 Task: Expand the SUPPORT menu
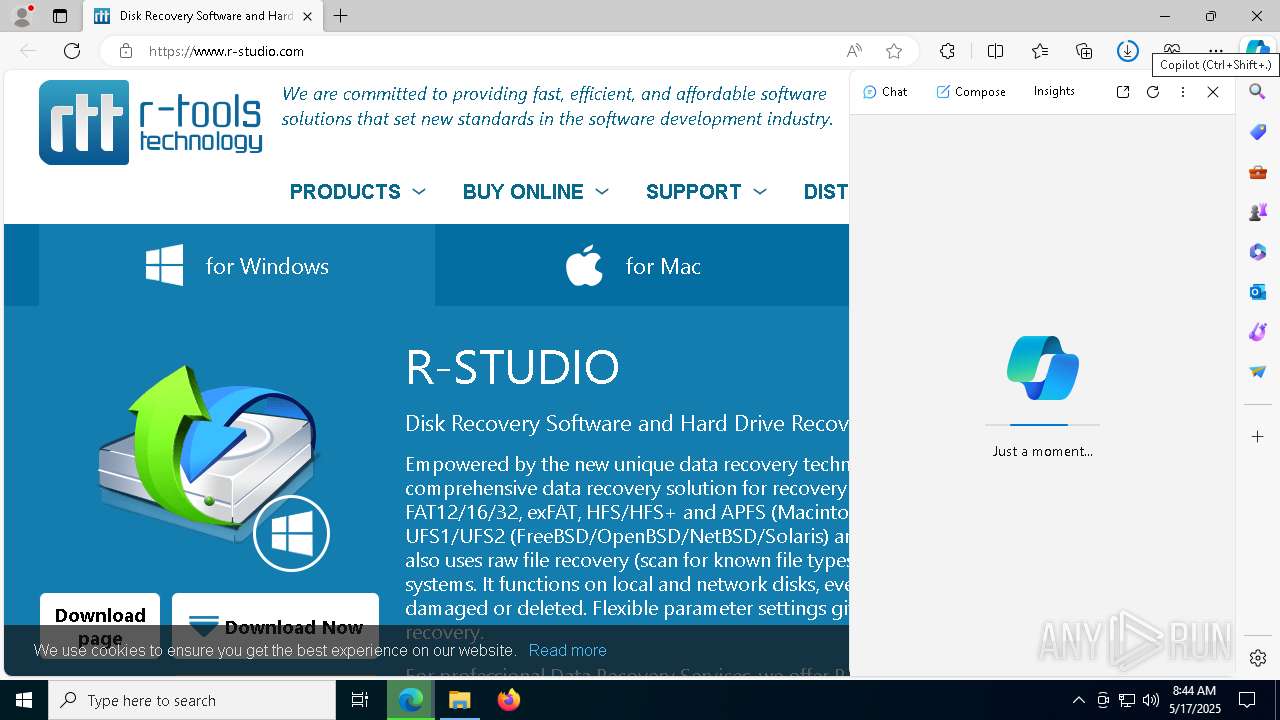click(x=706, y=192)
